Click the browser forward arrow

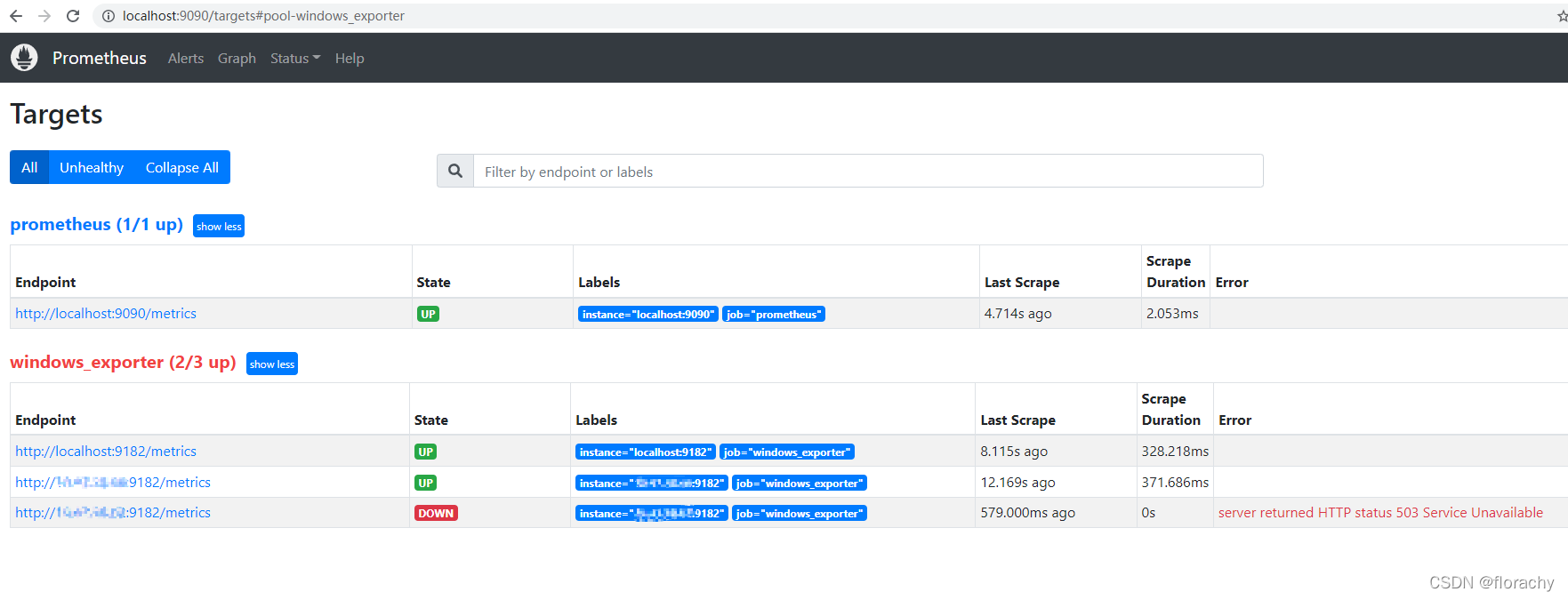pos(44,16)
